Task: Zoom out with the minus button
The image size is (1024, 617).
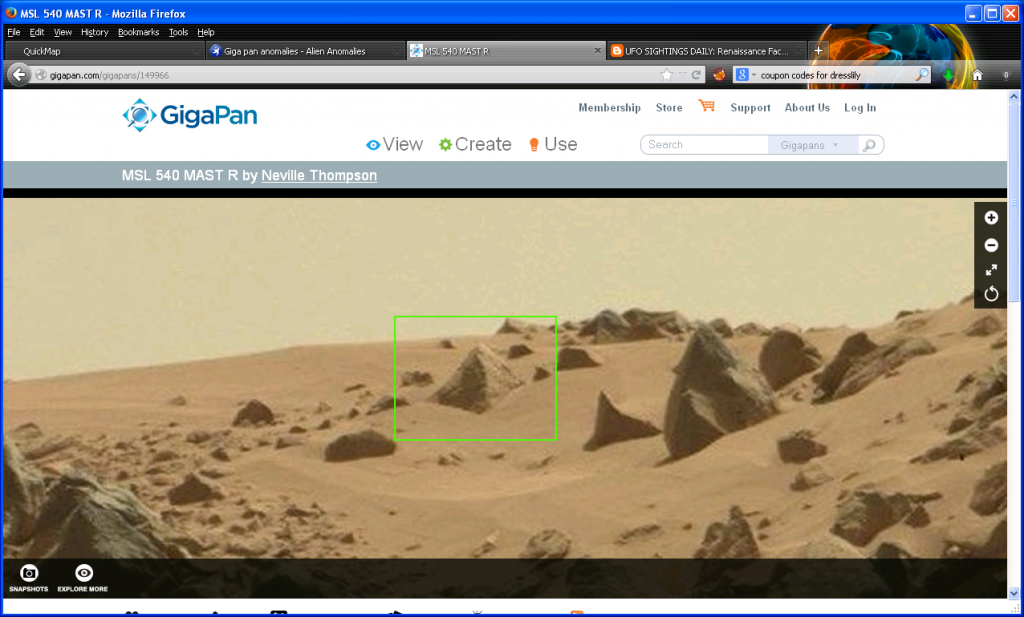Action: (991, 245)
